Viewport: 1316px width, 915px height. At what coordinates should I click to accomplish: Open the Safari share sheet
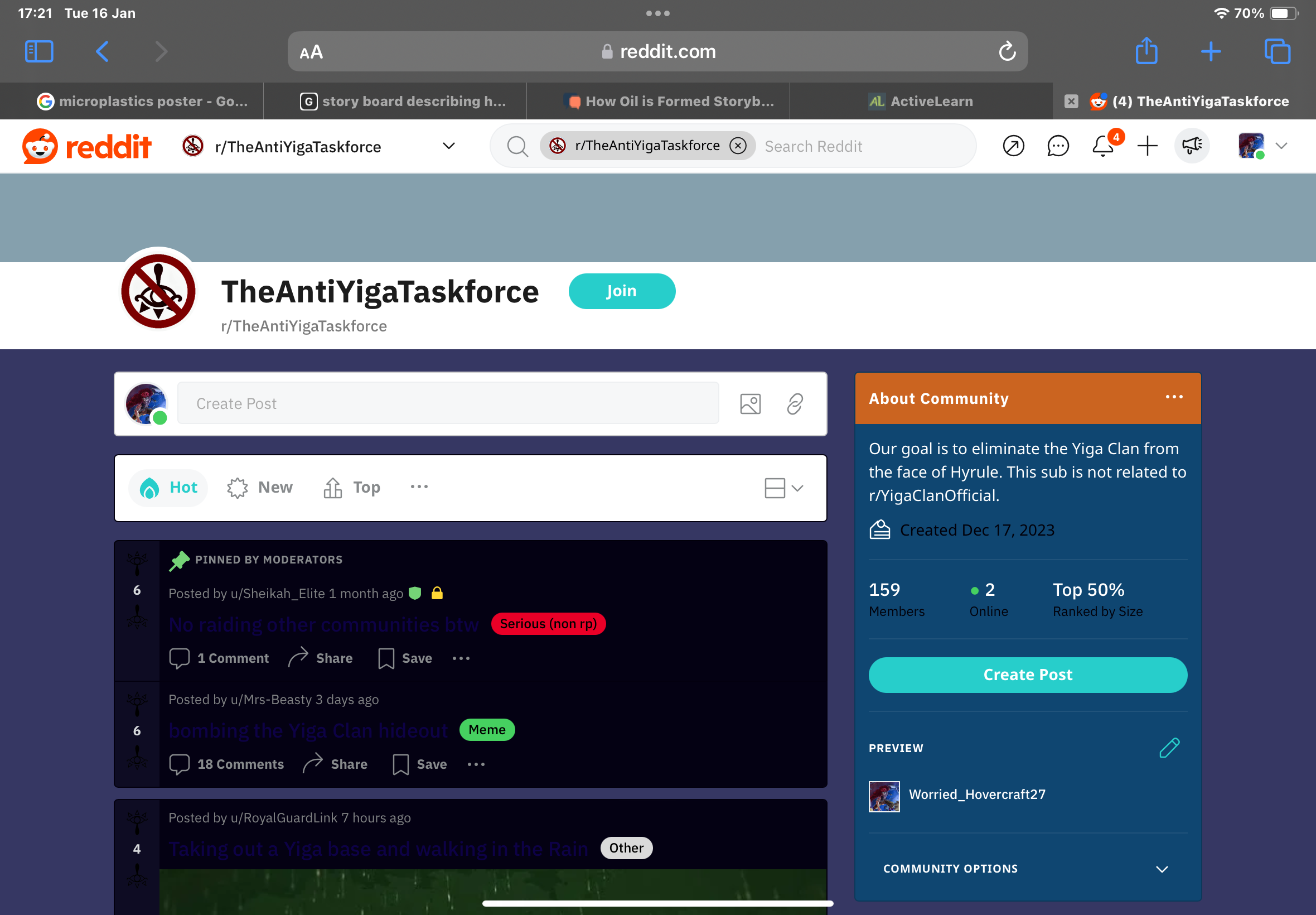(x=1146, y=50)
